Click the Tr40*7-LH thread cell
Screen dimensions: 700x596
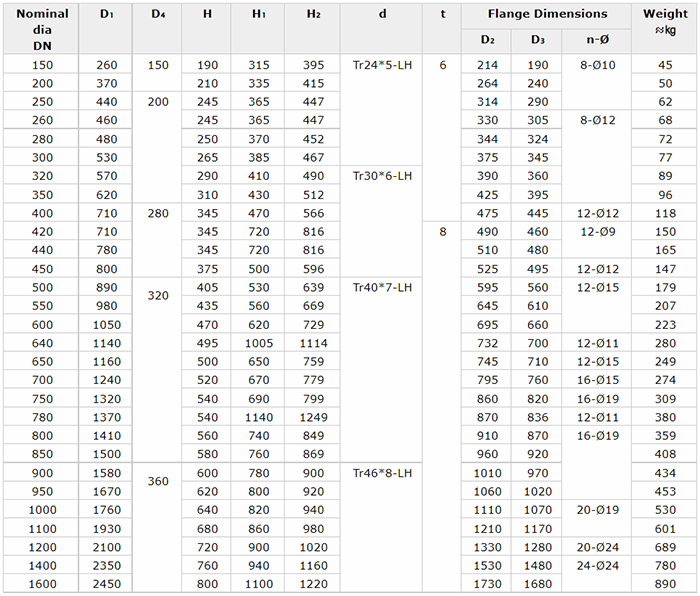click(x=382, y=287)
